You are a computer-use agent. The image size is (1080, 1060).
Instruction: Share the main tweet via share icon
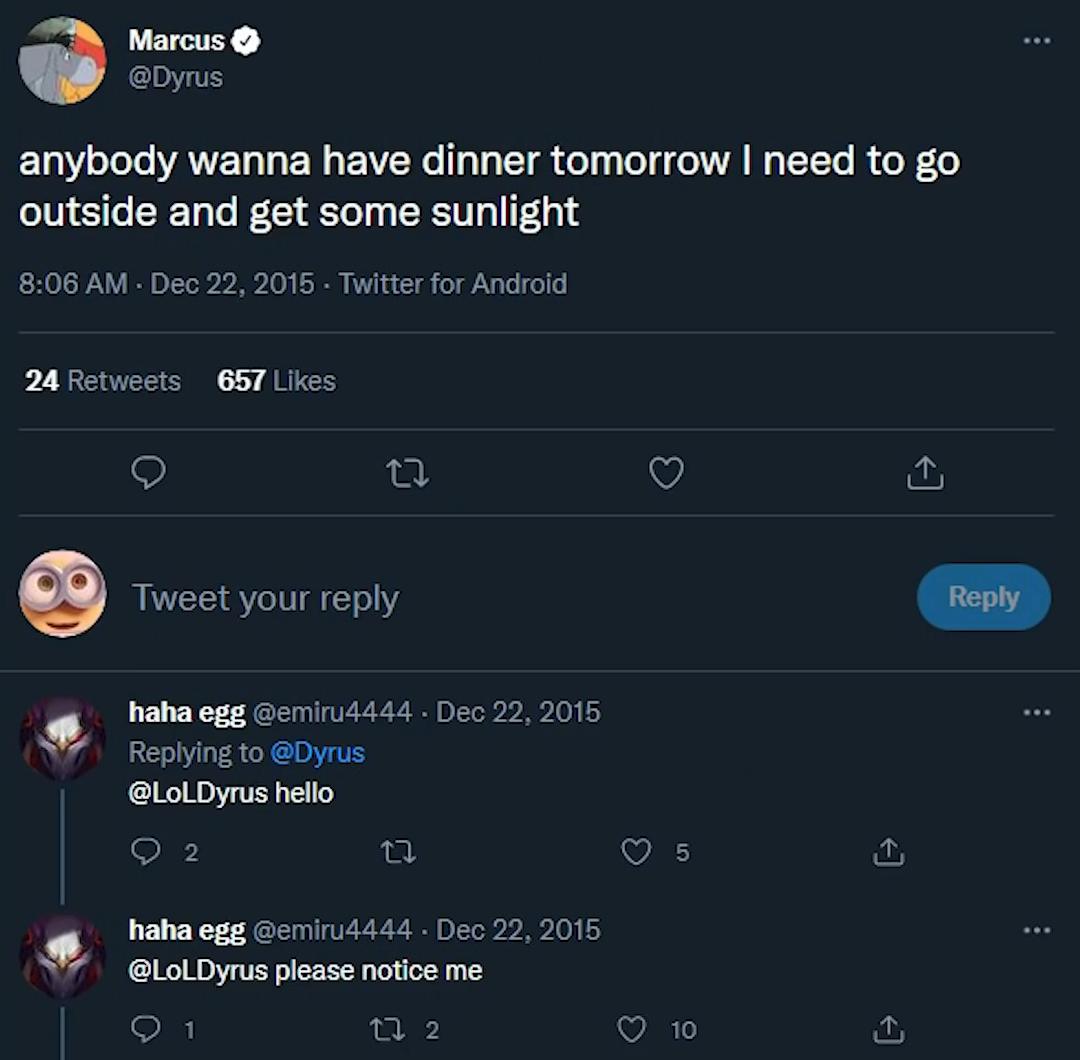925,473
